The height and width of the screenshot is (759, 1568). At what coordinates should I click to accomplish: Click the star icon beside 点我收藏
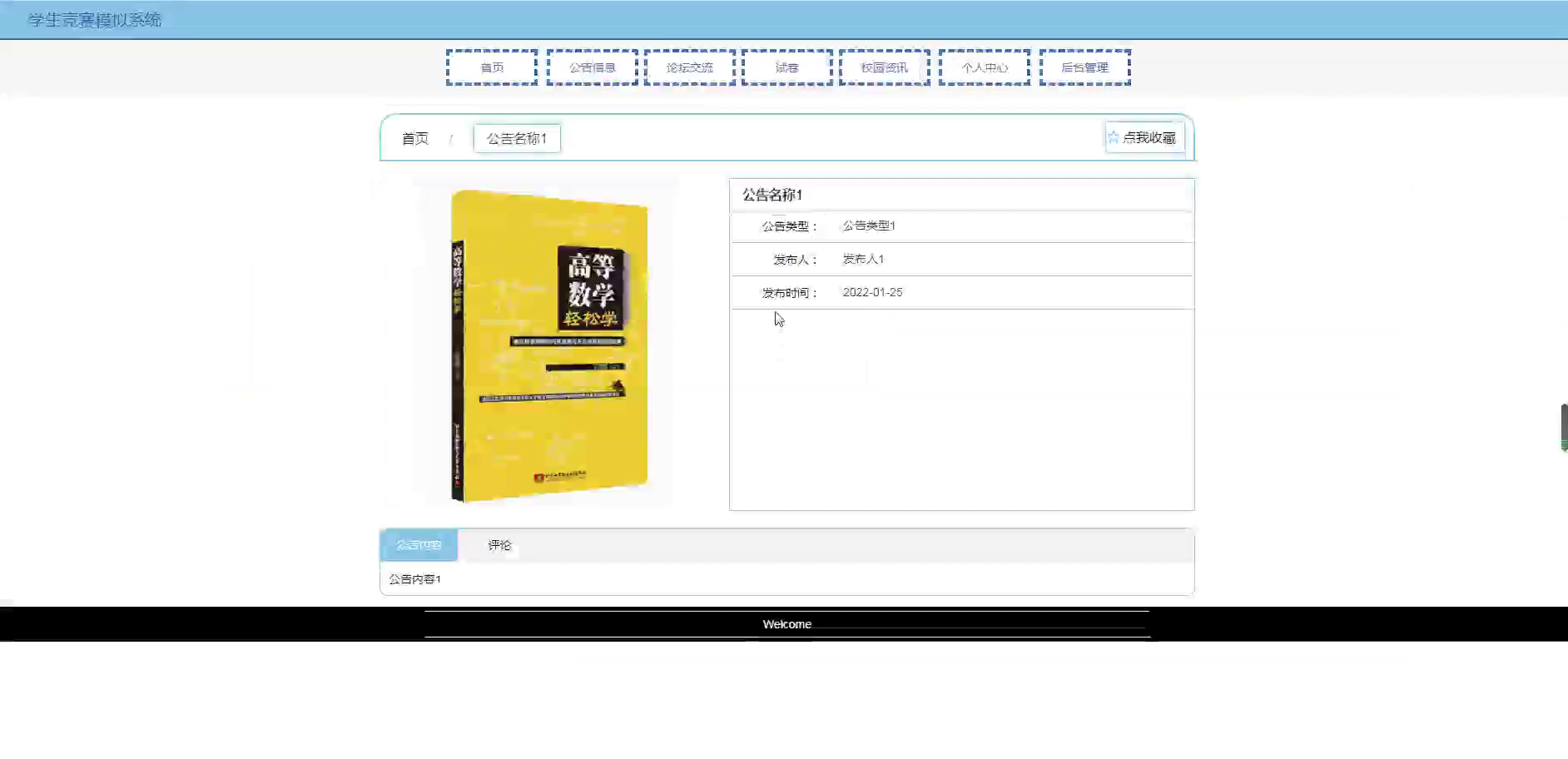[1114, 137]
